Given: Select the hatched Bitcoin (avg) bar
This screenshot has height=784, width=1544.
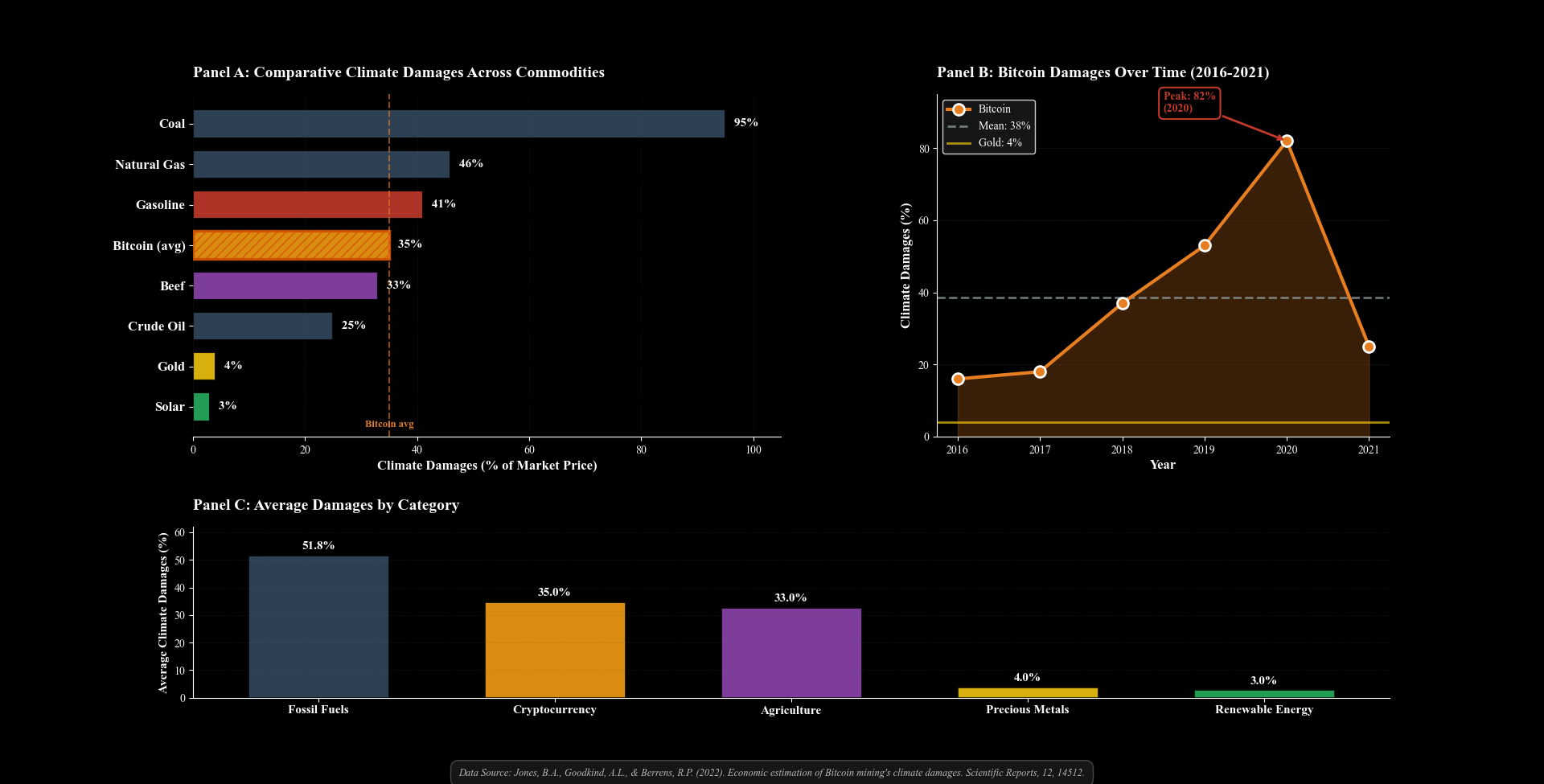Looking at the screenshot, I should pos(292,245).
